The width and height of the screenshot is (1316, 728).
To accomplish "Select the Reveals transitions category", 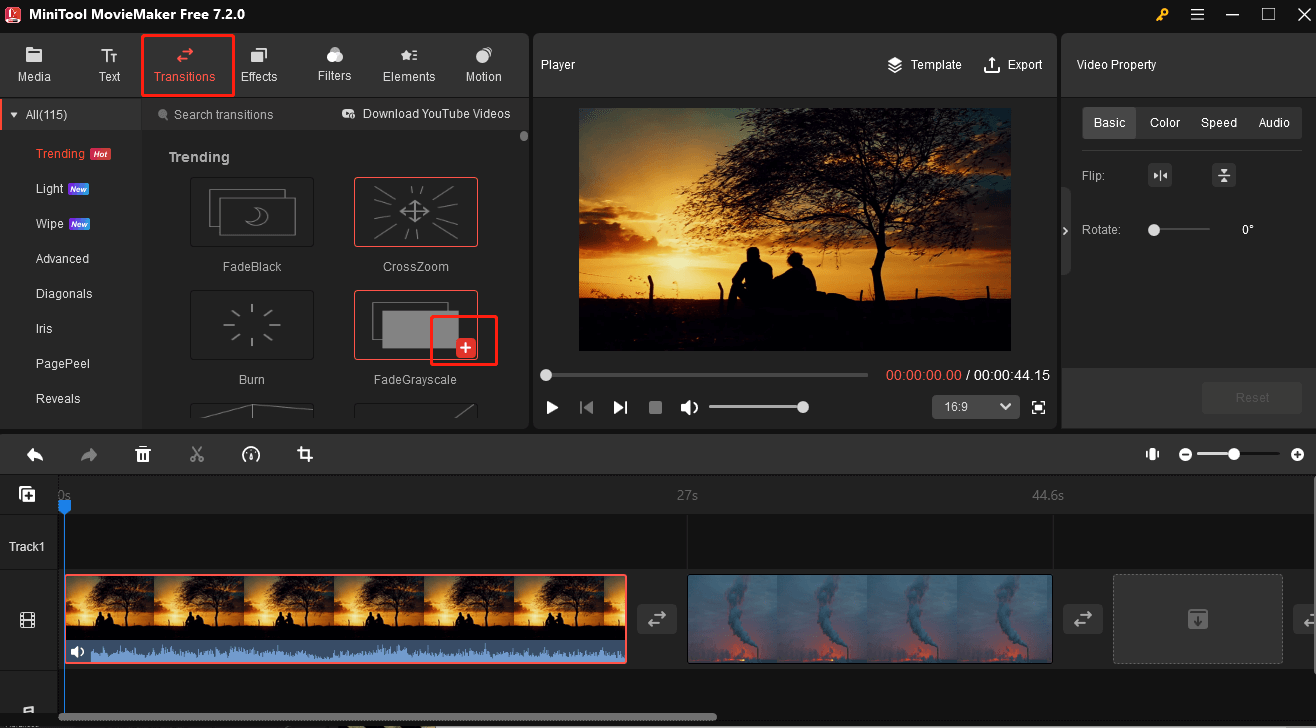I will [x=58, y=399].
